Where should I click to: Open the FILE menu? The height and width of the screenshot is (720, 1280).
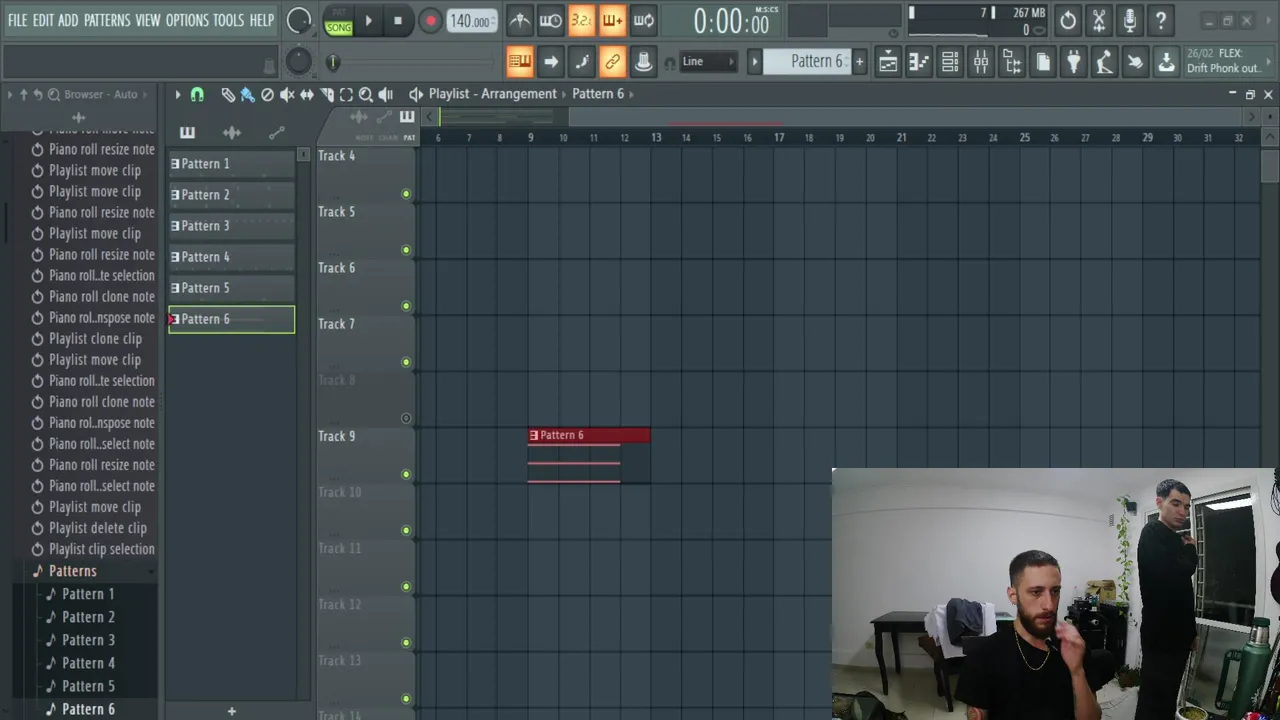(18, 20)
